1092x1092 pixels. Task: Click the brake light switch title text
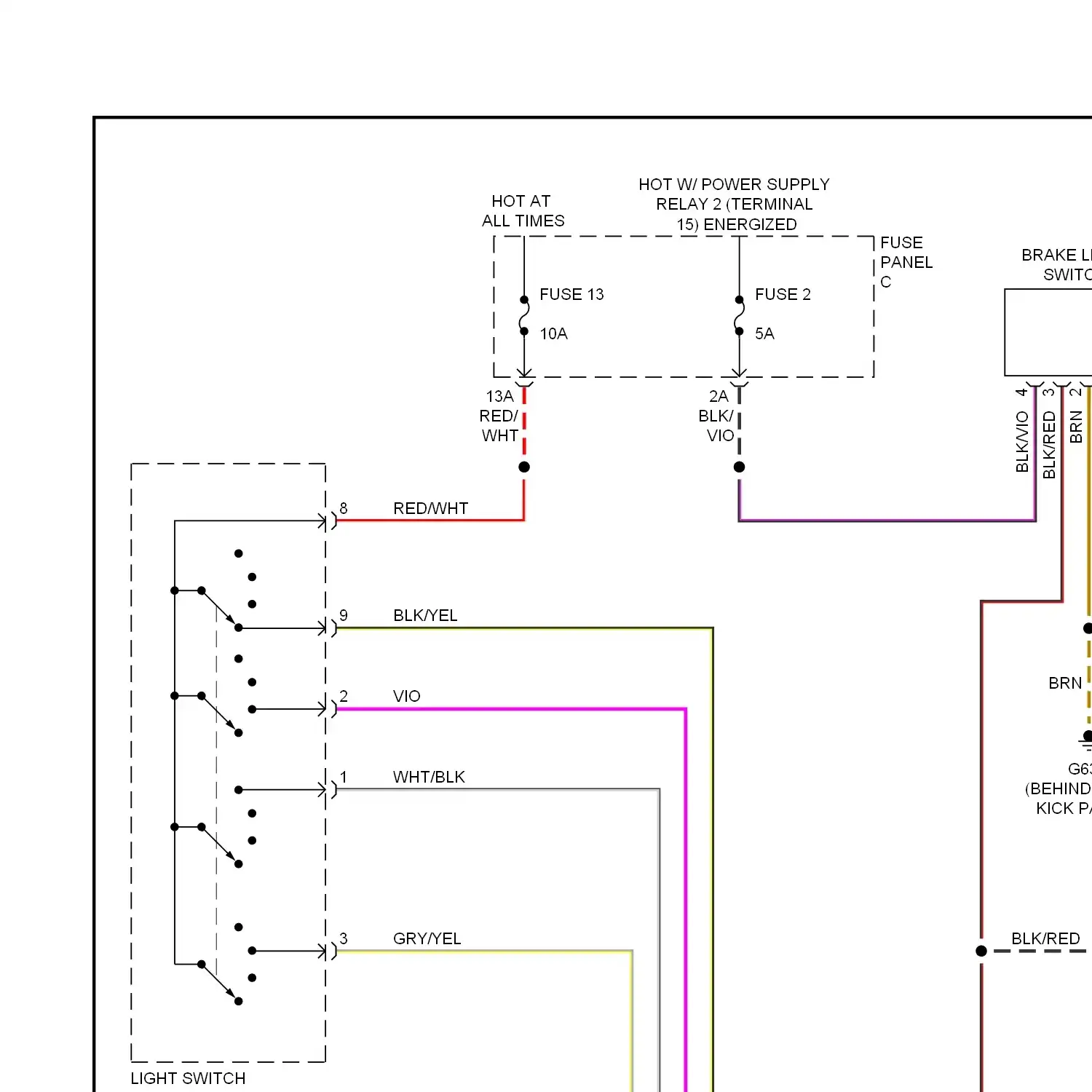click(1056, 264)
